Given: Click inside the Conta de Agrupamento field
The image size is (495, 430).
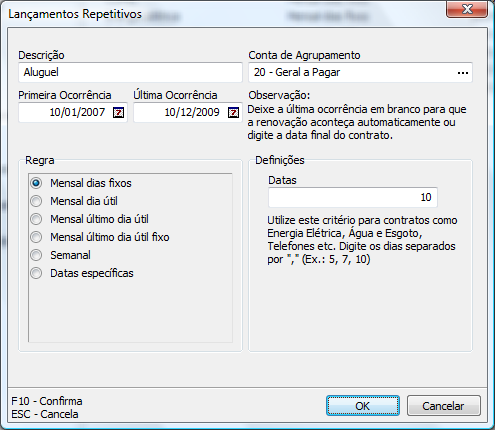Looking at the screenshot, I should 353,72.
